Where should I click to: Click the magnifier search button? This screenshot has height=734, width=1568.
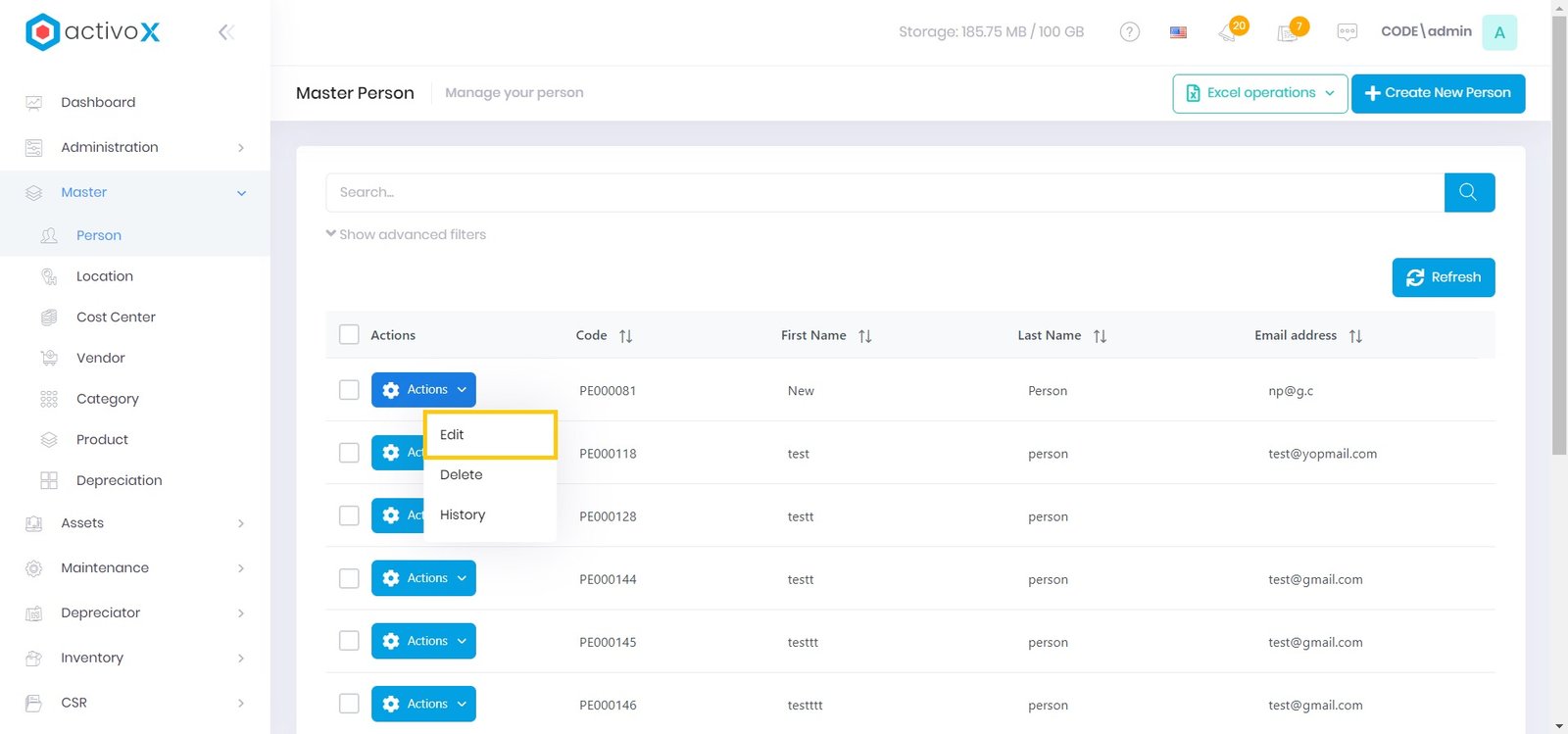pos(1468,192)
